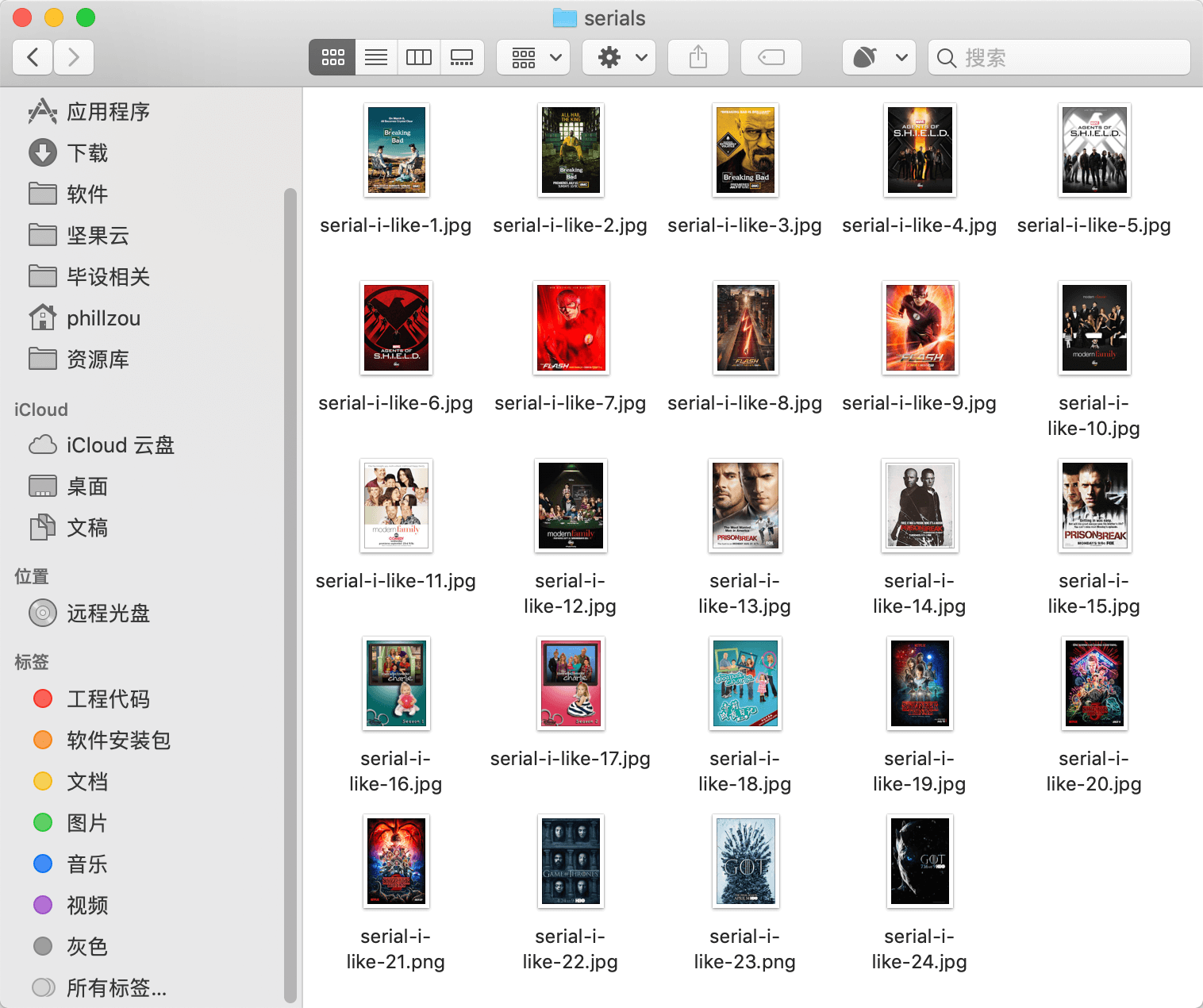Viewport: 1203px width, 1008px height.
Task: Select serial-i-like-15.jpg thumbnail
Action: click(x=1094, y=506)
